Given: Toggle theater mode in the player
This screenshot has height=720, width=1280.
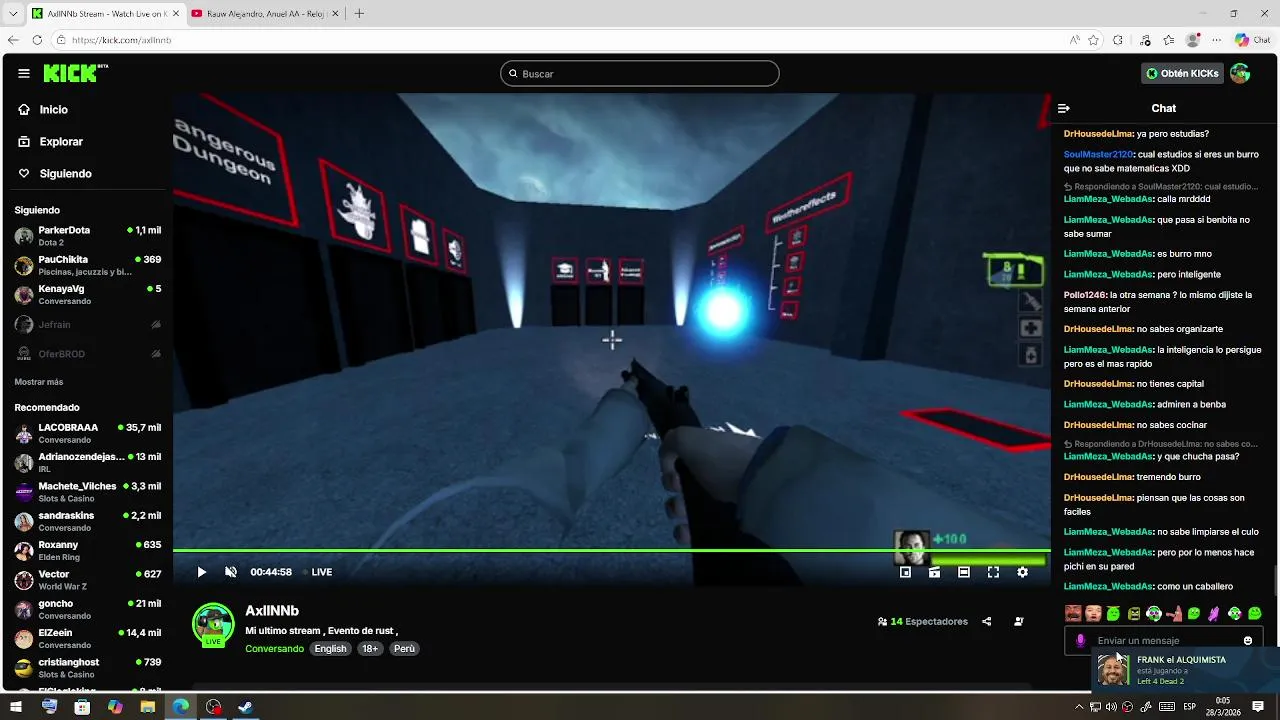Looking at the screenshot, I should [x=964, y=572].
